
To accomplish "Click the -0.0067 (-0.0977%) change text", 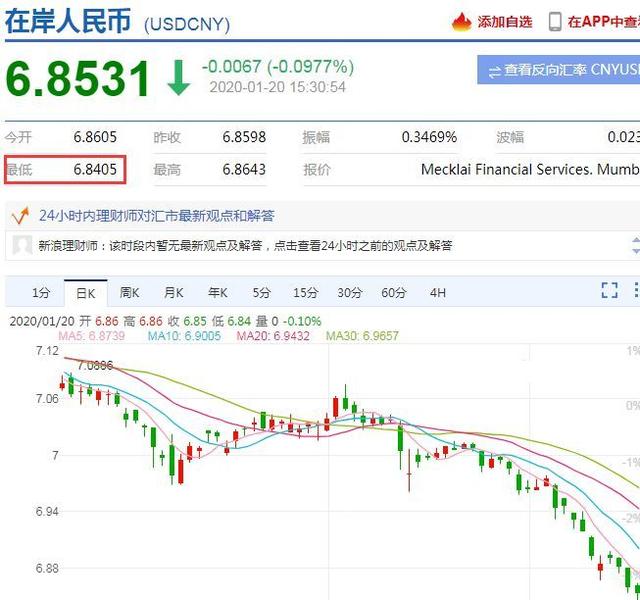I will point(278,67).
